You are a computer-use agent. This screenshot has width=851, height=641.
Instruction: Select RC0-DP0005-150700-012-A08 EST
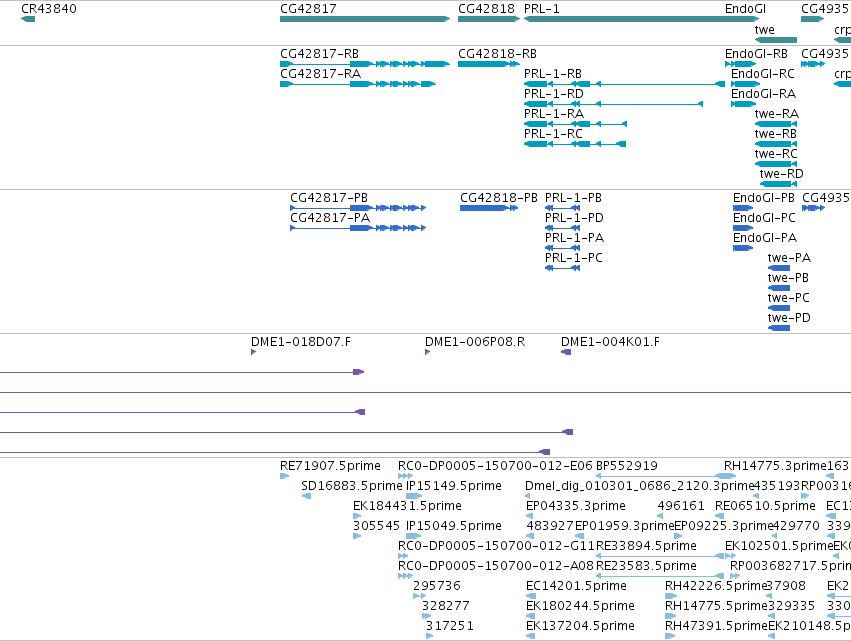(405, 576)
